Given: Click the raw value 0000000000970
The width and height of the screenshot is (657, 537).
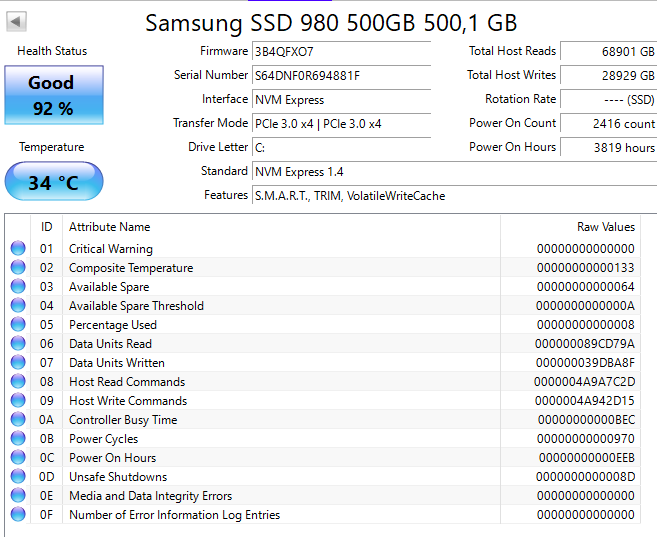Looking at the screenshot, I should coord(586,439).
